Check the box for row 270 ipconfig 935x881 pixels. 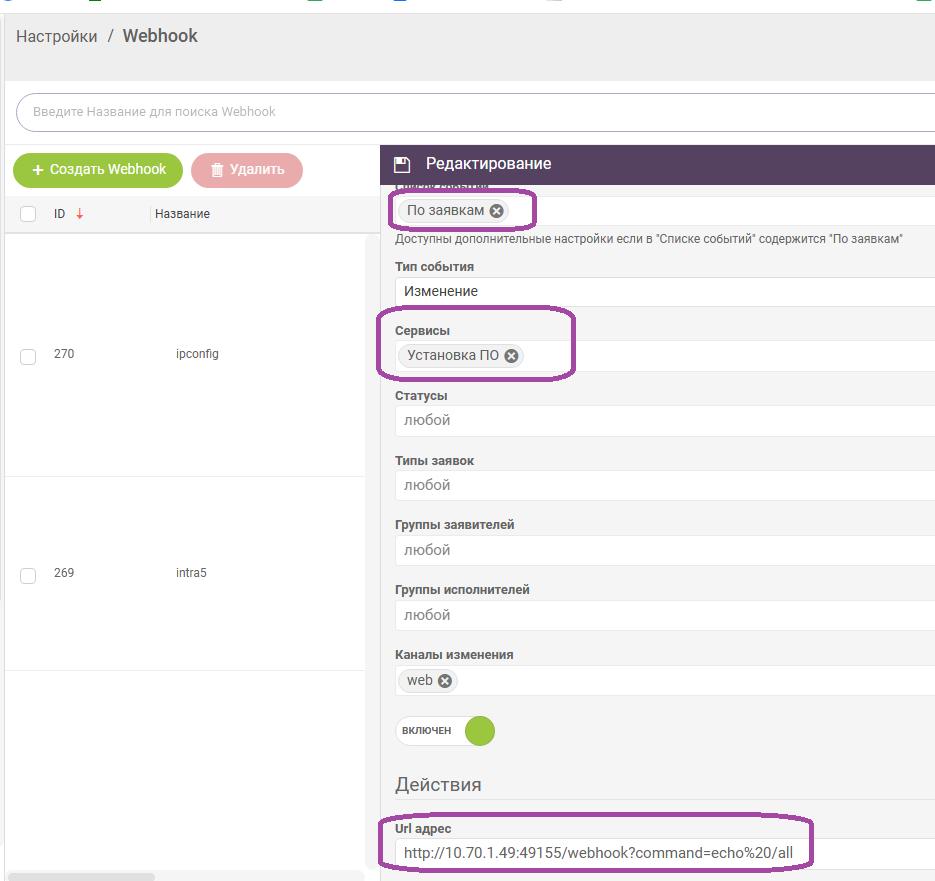(x=28, y=356)
